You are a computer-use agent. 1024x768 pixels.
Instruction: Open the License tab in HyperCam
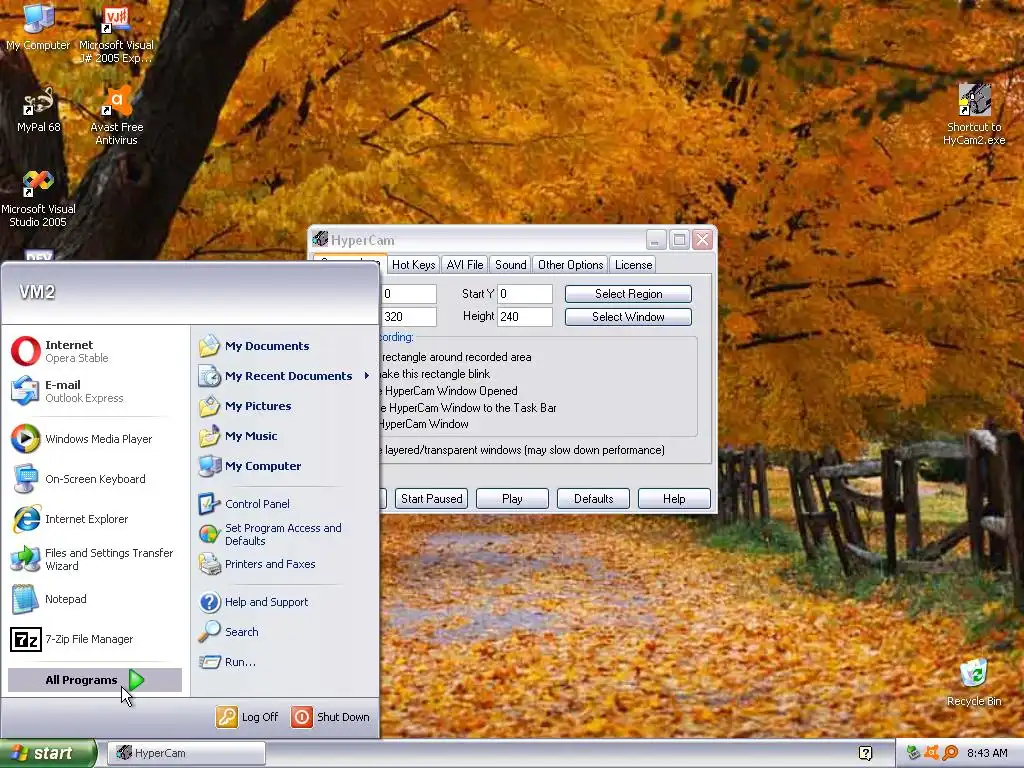pos(633,264)
